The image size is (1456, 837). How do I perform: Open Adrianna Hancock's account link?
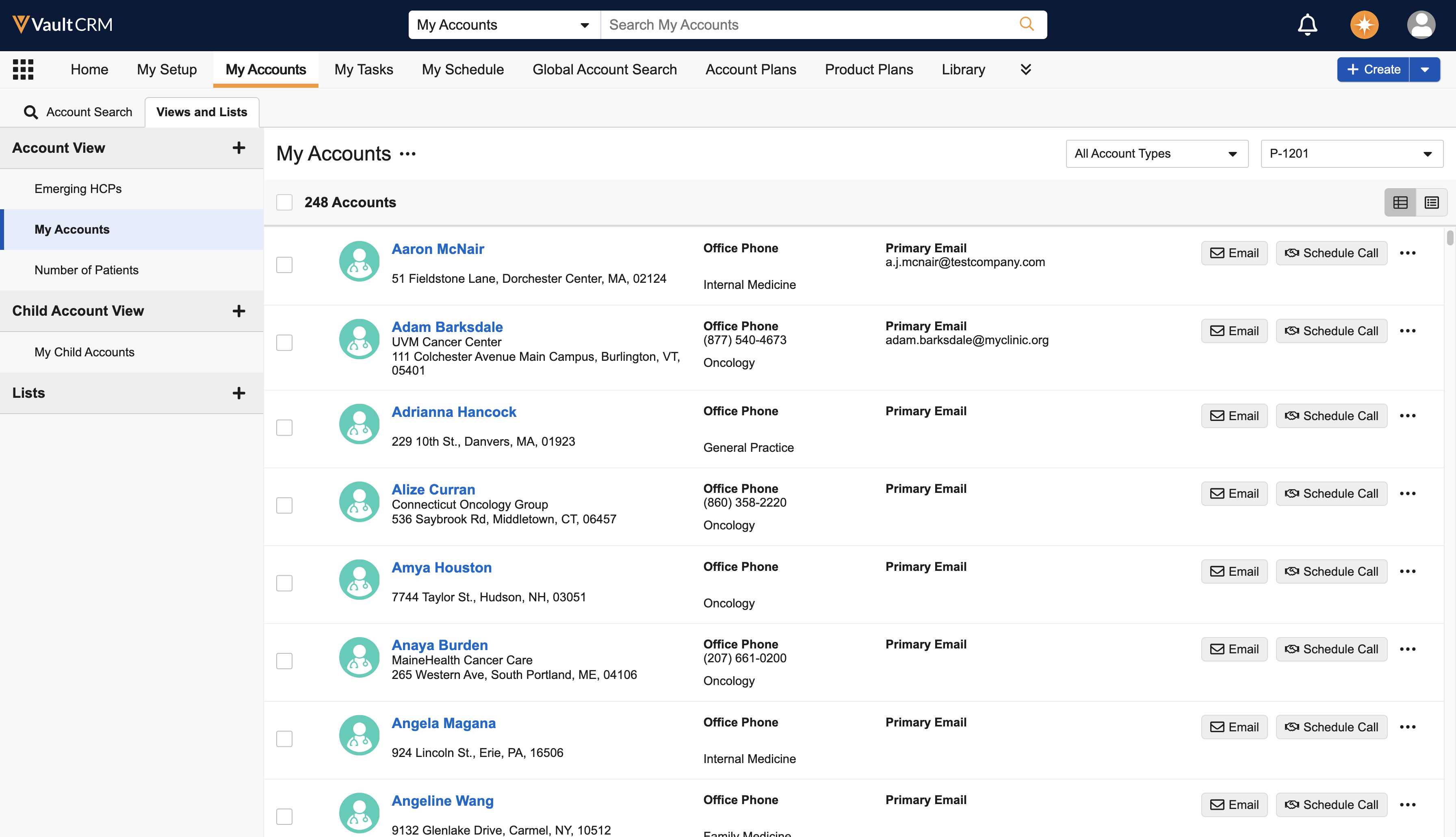point(453,412)
